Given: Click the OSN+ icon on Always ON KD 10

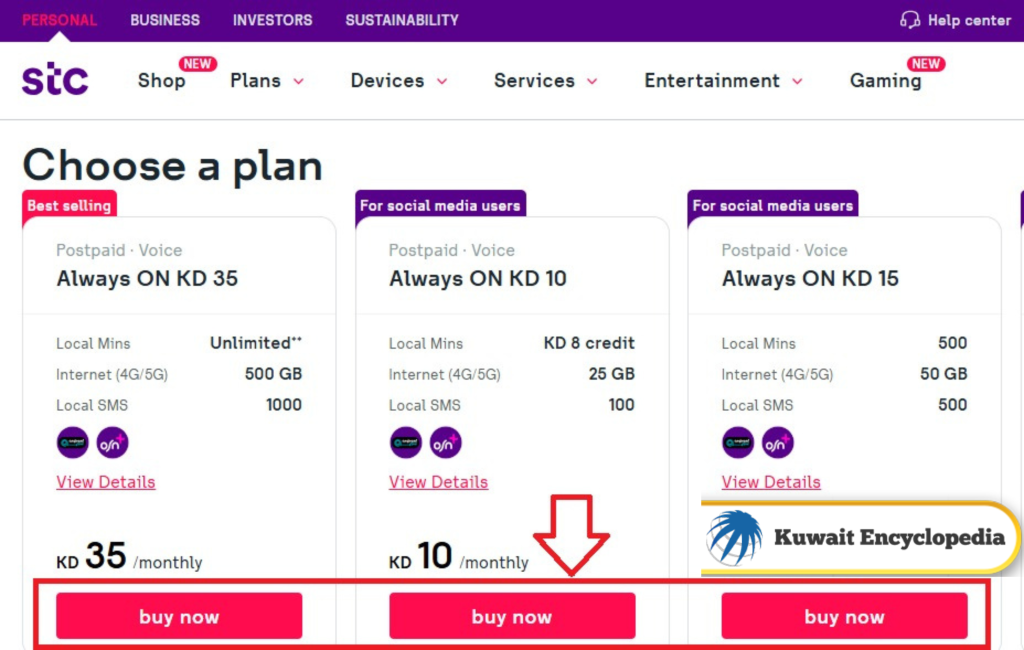Looking at the screenshot, I should pyautogui.click(x=445, y=442).
